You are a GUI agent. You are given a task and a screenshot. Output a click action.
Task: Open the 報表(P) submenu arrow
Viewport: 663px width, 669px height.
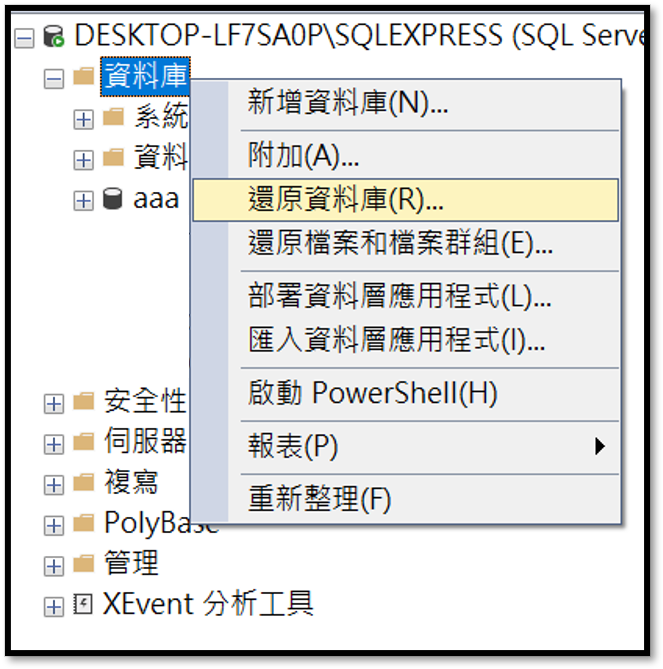tap(600, 446)
